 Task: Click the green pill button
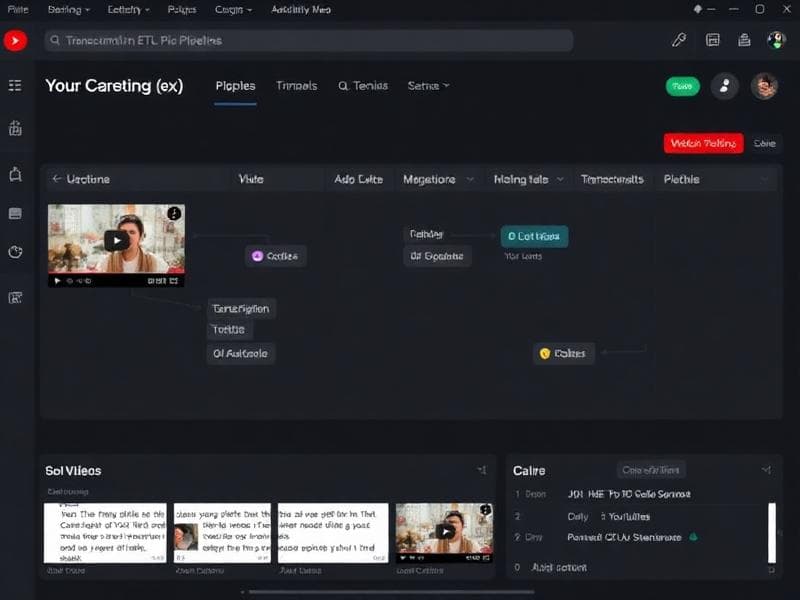click(x=683, y=86)
